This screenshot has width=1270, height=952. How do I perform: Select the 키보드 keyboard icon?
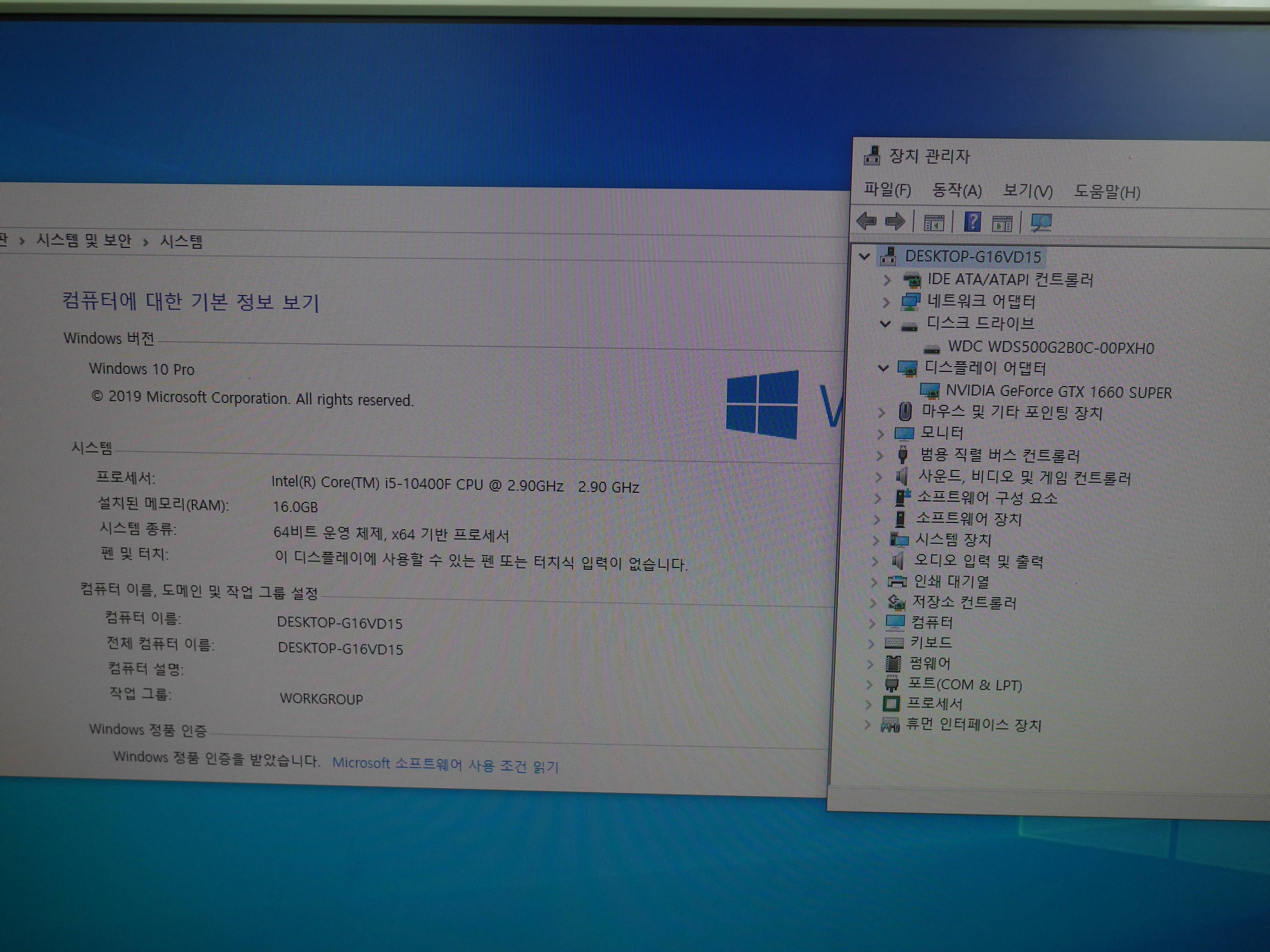click(894, 642)
